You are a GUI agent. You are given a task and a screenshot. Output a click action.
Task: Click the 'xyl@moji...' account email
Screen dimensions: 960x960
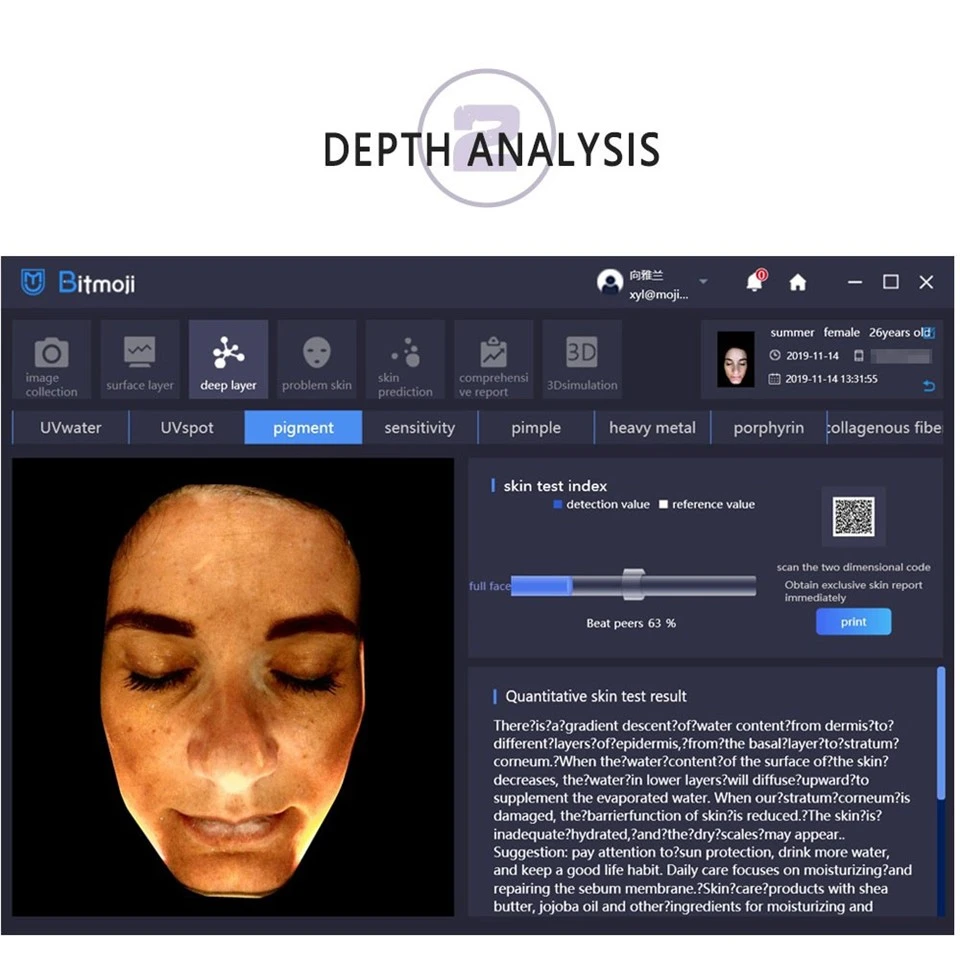[x=659, y=294]
